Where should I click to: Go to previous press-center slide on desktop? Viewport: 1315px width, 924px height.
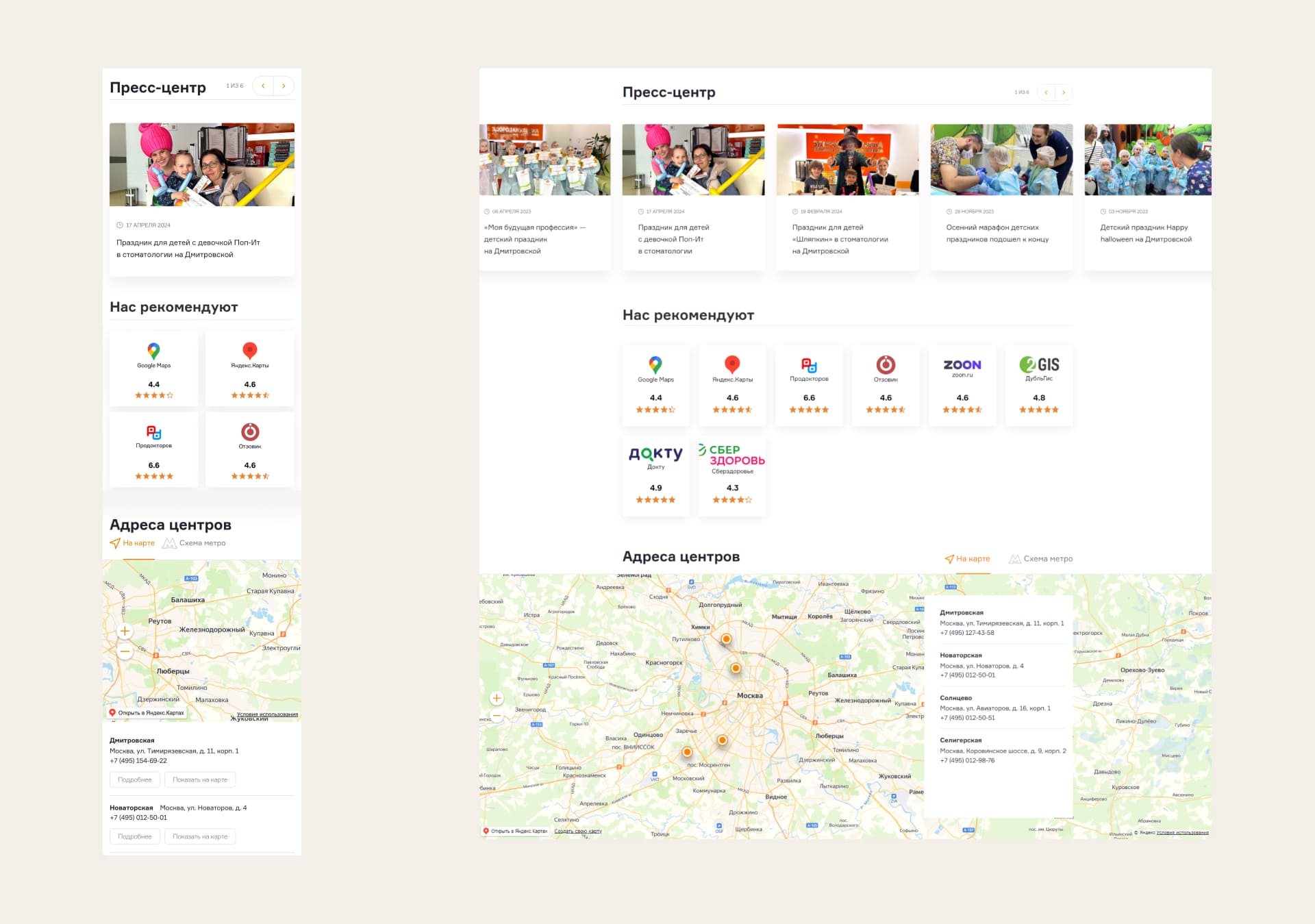(1046, 92)
